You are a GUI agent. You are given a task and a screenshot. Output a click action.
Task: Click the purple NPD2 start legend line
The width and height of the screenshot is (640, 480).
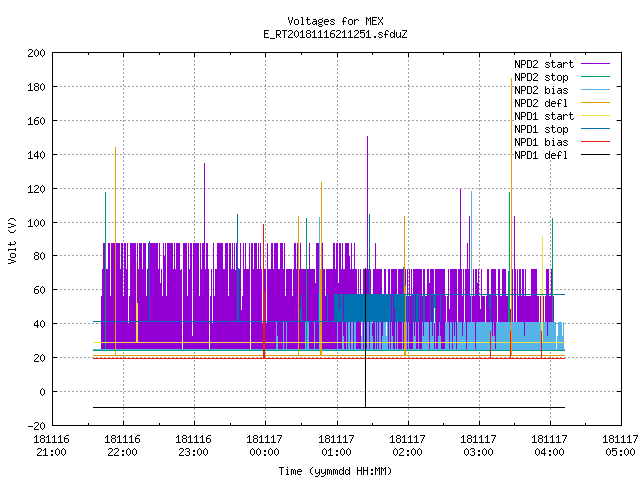595,64
